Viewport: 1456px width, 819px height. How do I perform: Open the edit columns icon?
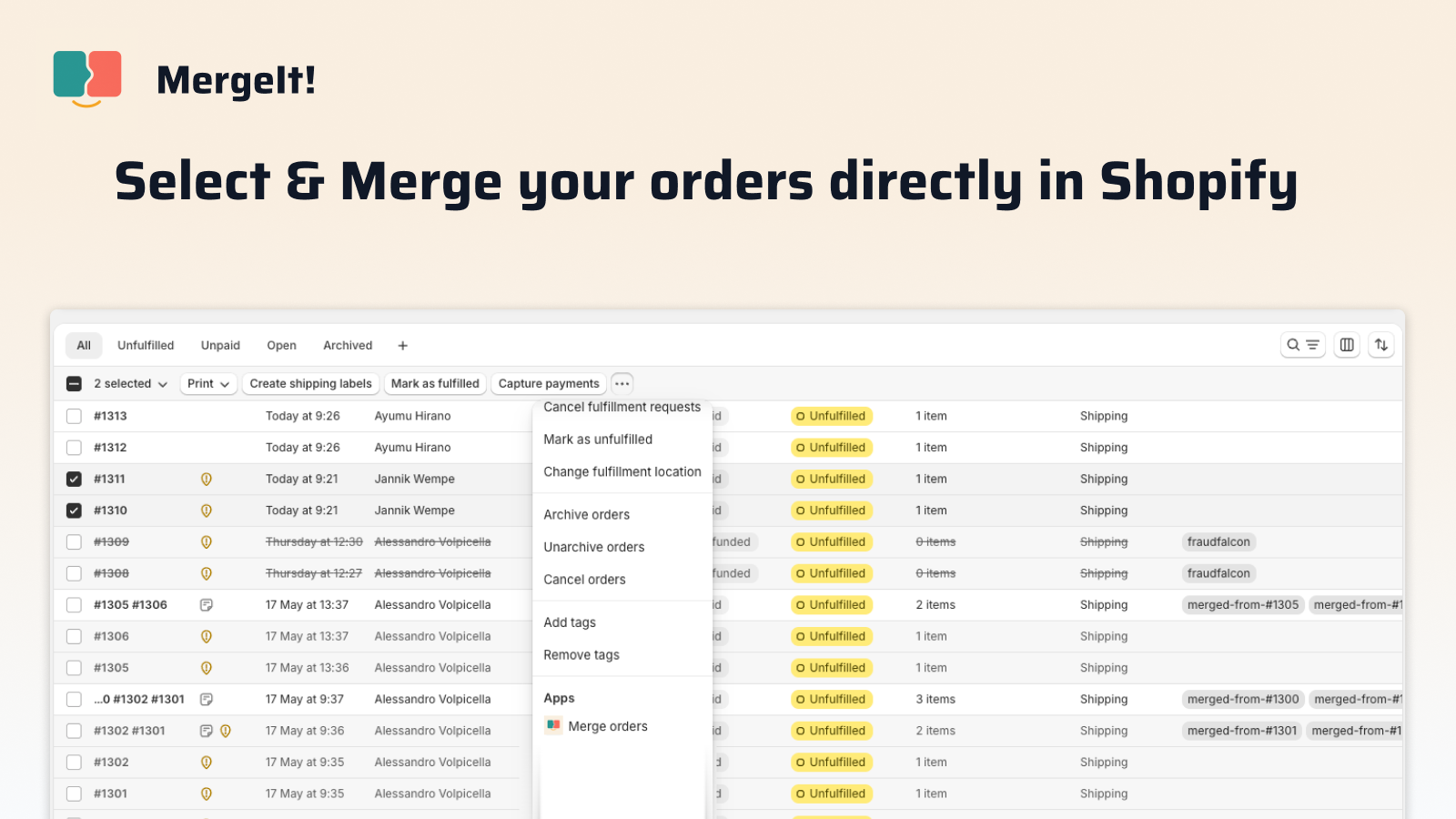click(1347, 345)
